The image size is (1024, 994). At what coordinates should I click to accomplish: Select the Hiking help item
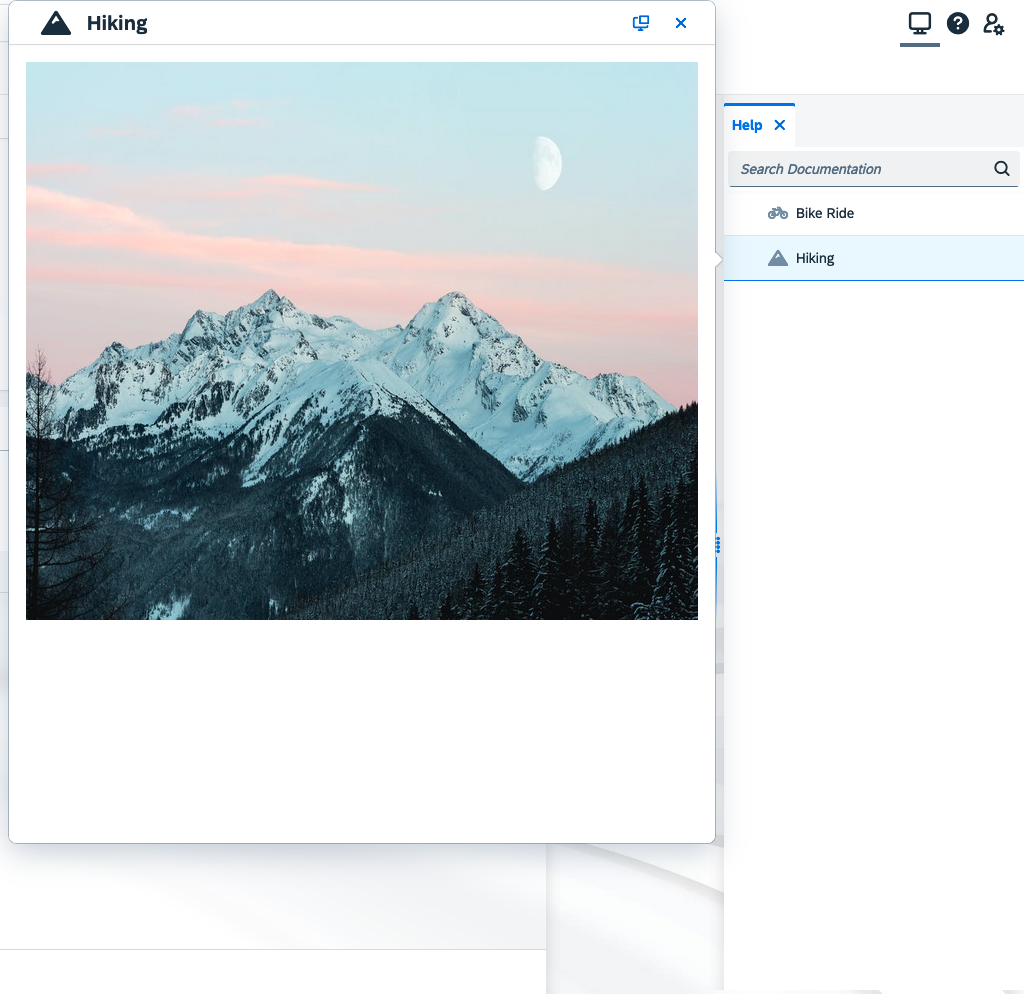815,258
